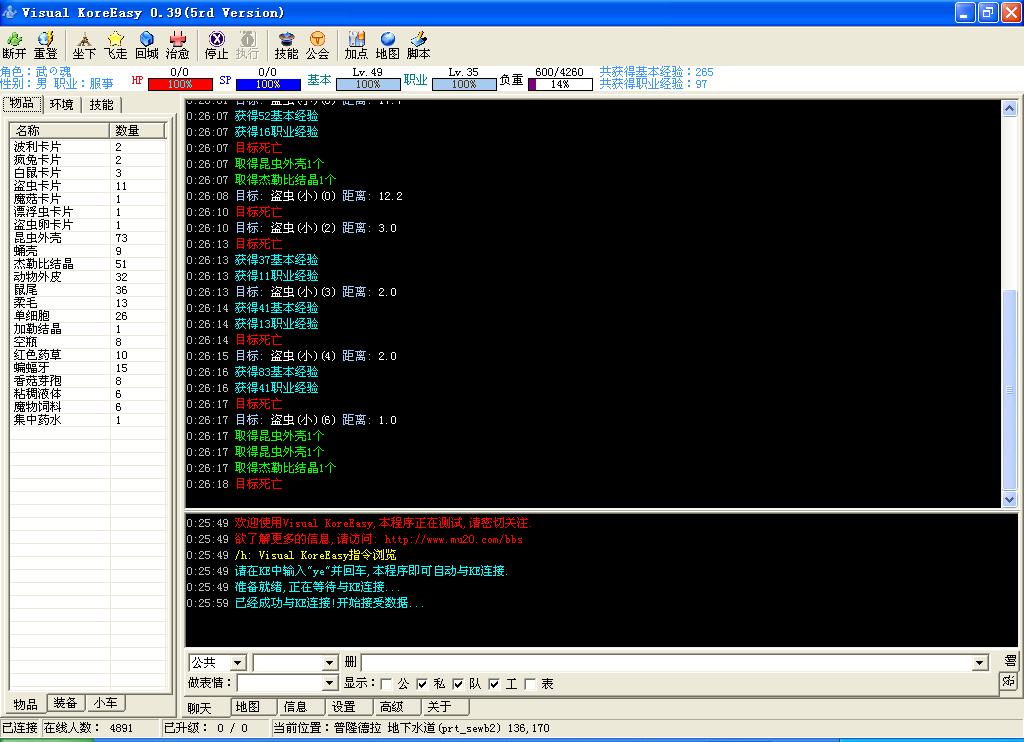Enable the 公 display checkbox
This screenshot has height=742, width=1024.
(386, 684)
